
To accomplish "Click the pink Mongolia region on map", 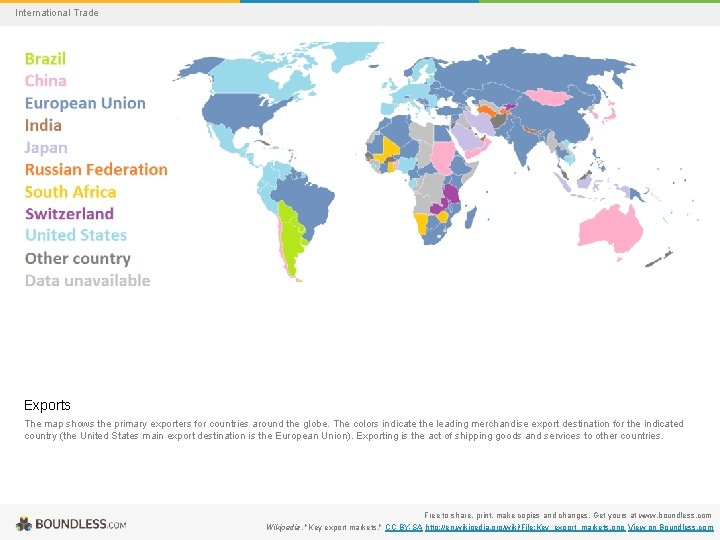I will pyautogui.click(x=548, y=96).
